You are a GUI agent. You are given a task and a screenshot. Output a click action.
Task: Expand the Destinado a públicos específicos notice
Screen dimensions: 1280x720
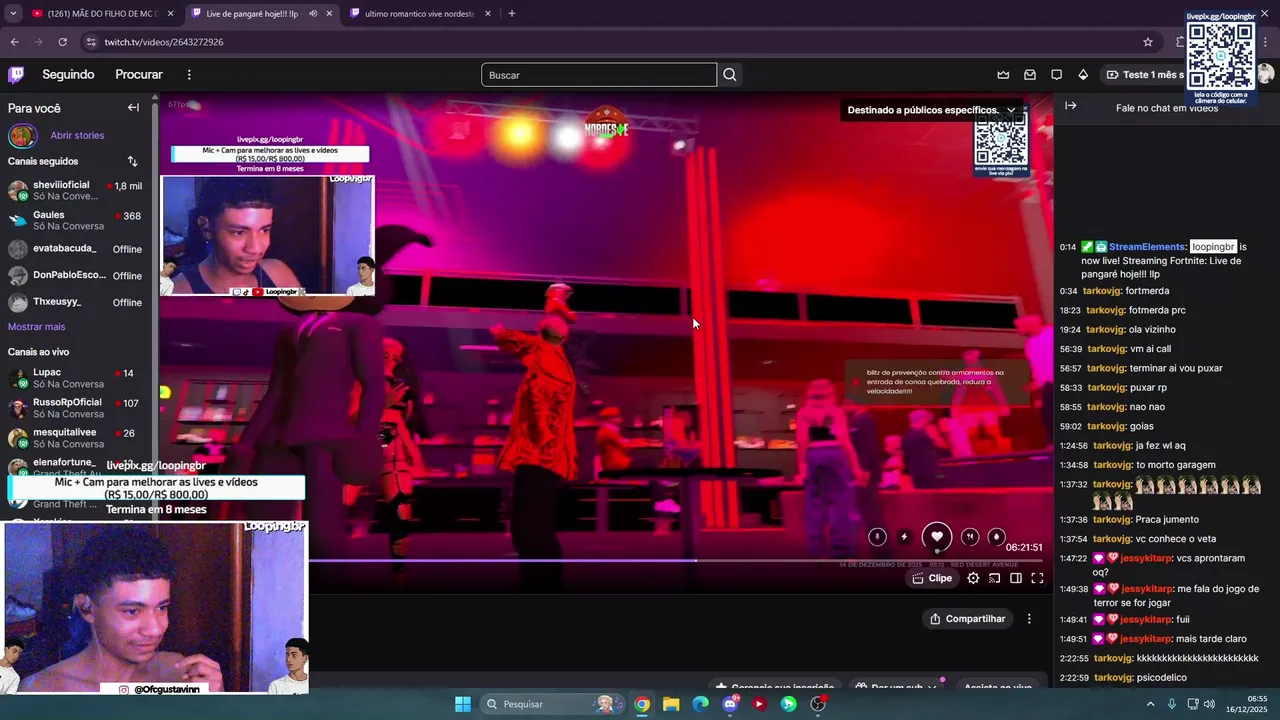point(1011,110)
